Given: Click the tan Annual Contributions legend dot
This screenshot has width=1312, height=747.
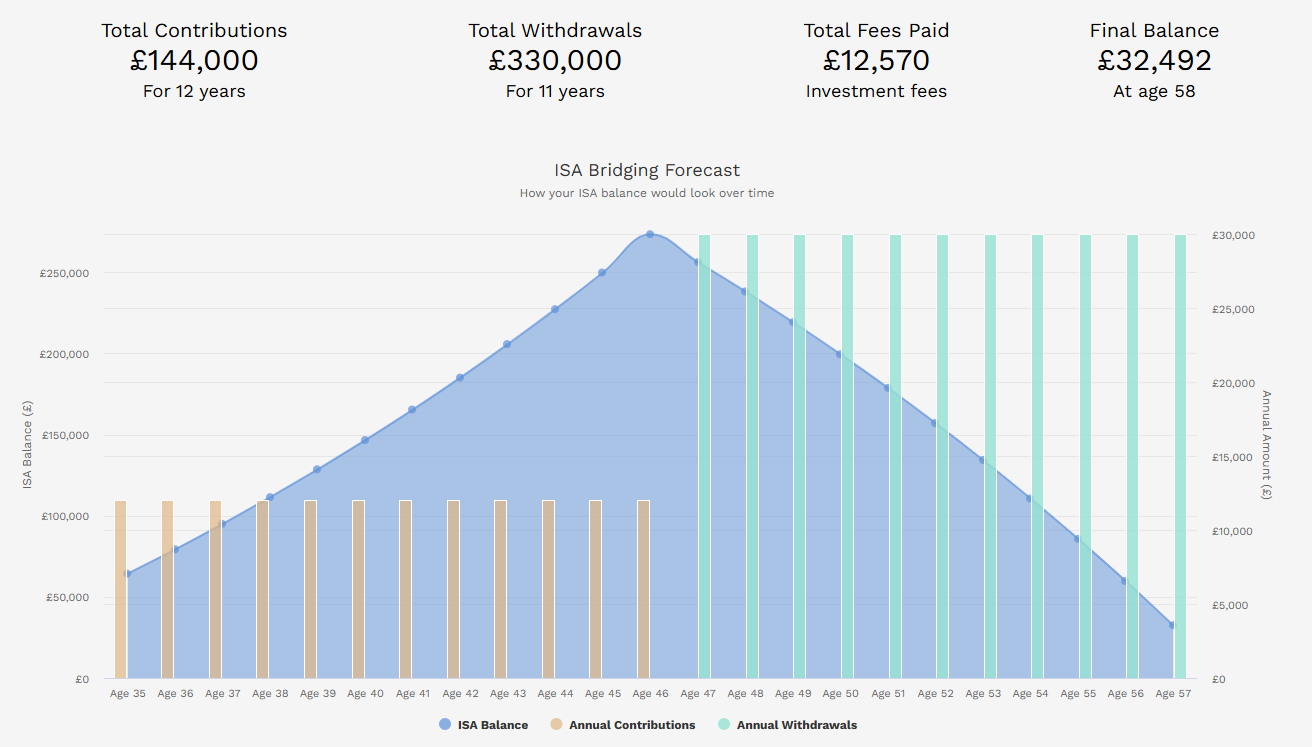Looking at the screenshot, I should pos(556,725).
